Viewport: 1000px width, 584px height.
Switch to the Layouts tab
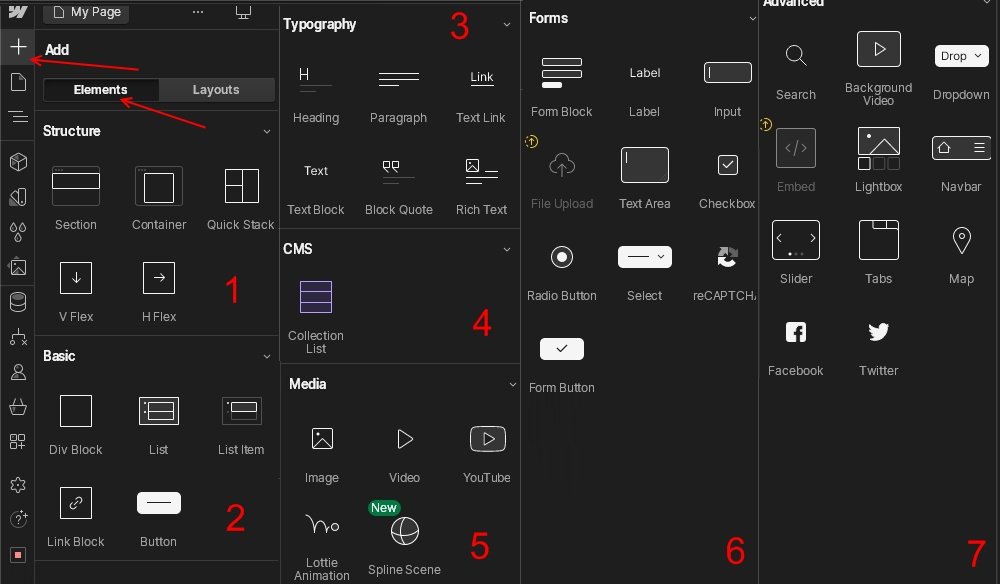(x=216, y=90)
